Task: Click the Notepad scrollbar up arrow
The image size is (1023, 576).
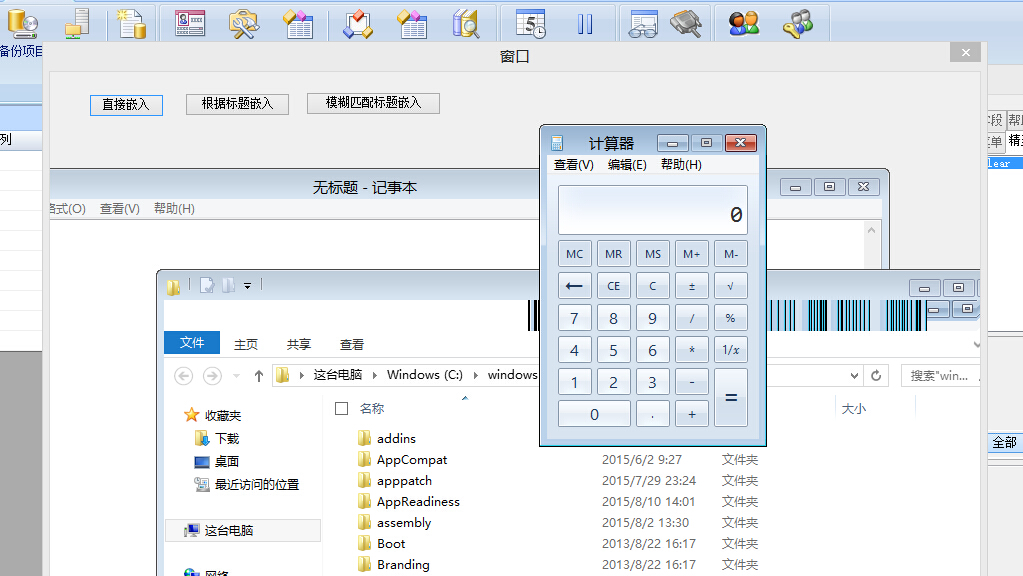Action: pyautogui.click(x=871, y=230)
